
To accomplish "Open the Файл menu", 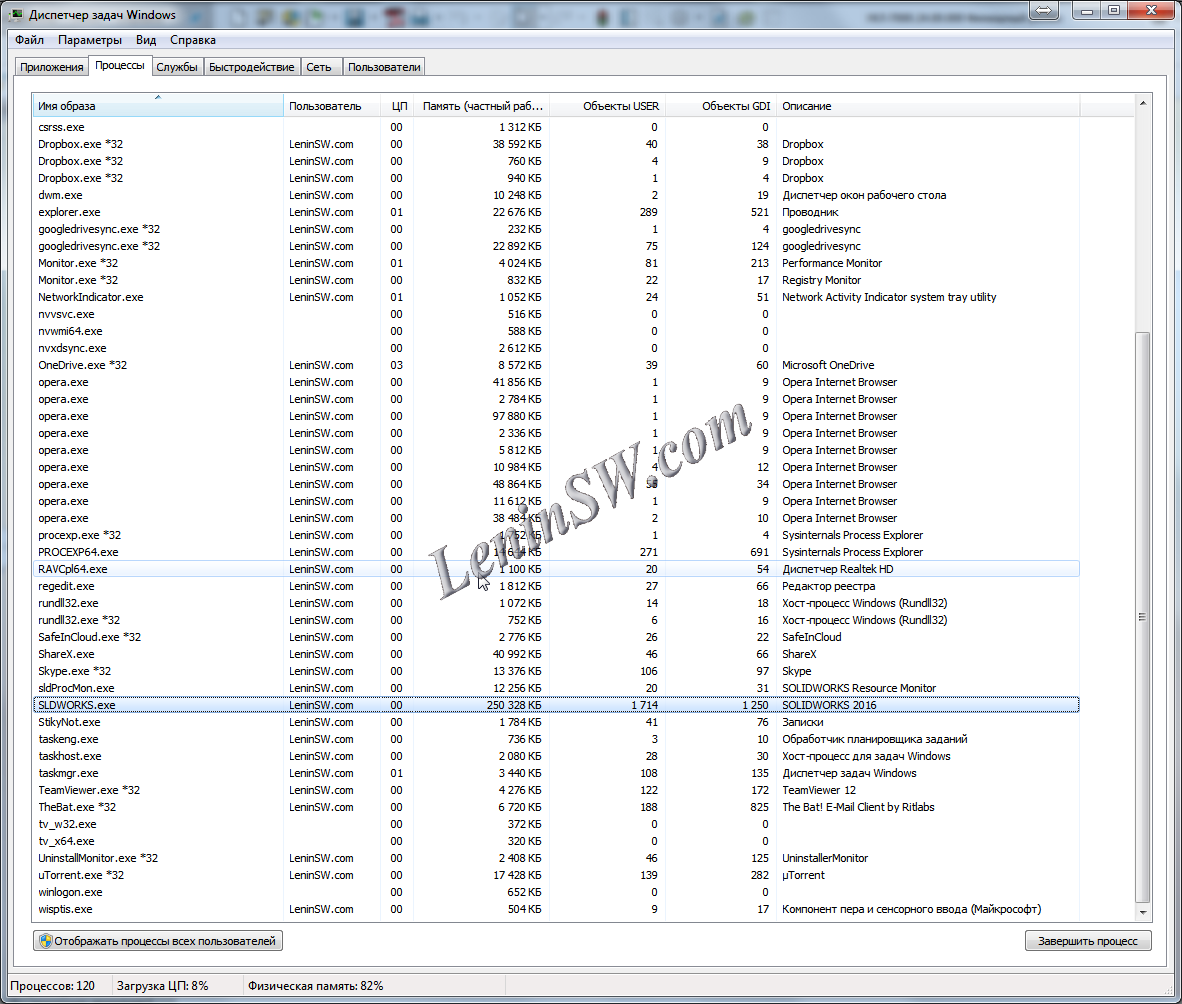I will (28, 40).
